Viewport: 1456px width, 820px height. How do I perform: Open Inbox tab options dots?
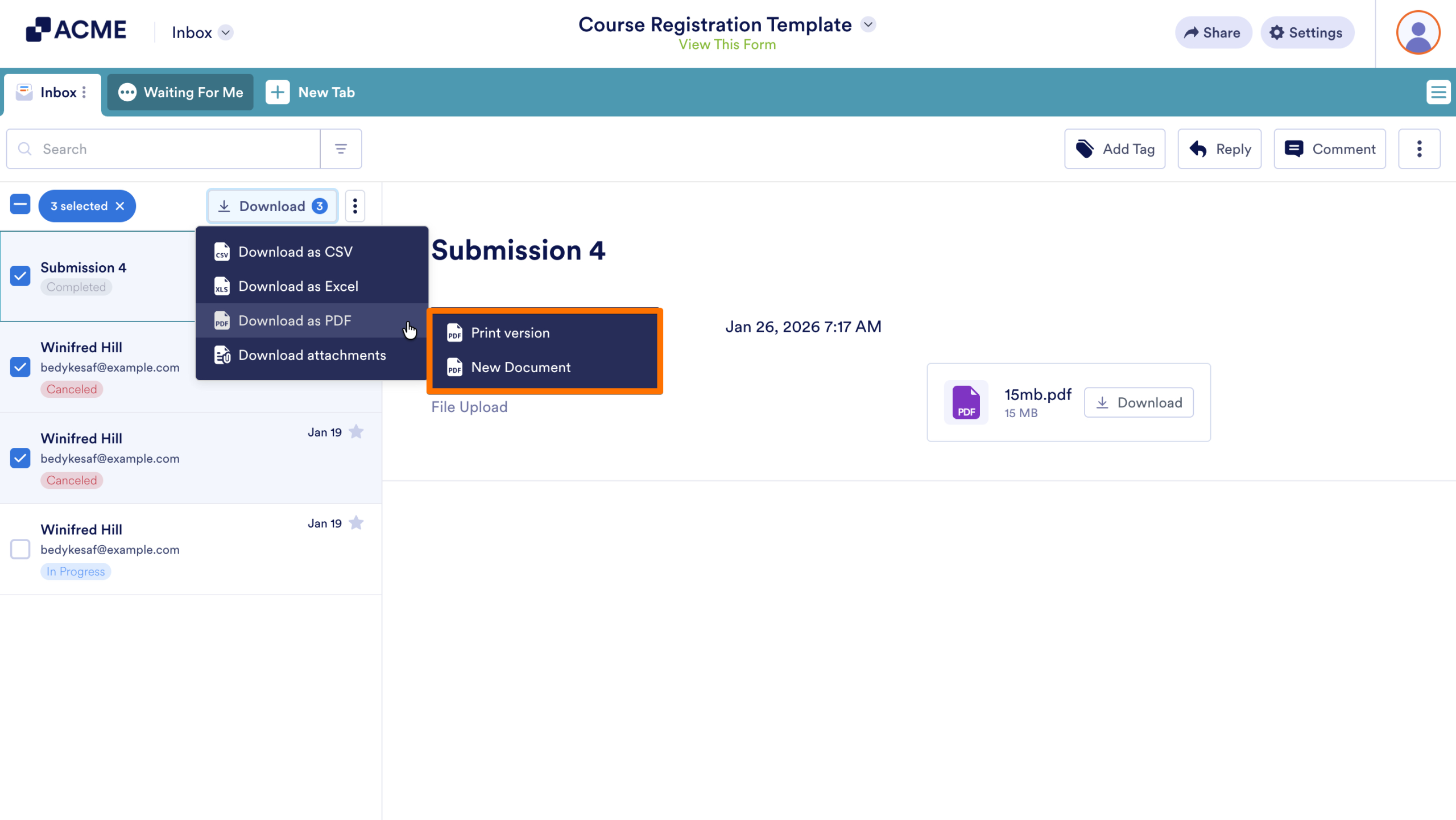[84, 92]
